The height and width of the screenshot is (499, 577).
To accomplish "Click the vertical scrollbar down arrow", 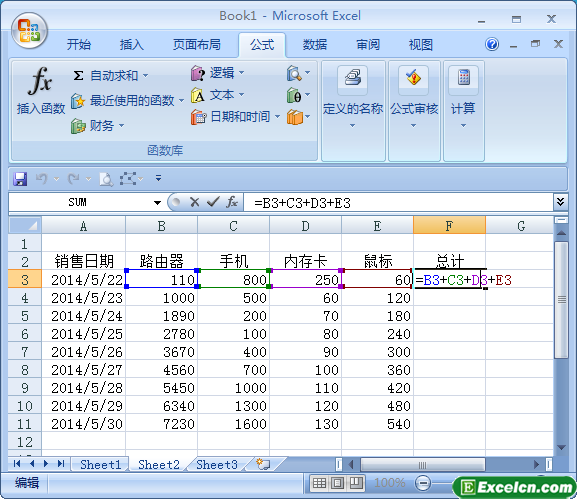I will pyautogui.click(x=561, y=448).
